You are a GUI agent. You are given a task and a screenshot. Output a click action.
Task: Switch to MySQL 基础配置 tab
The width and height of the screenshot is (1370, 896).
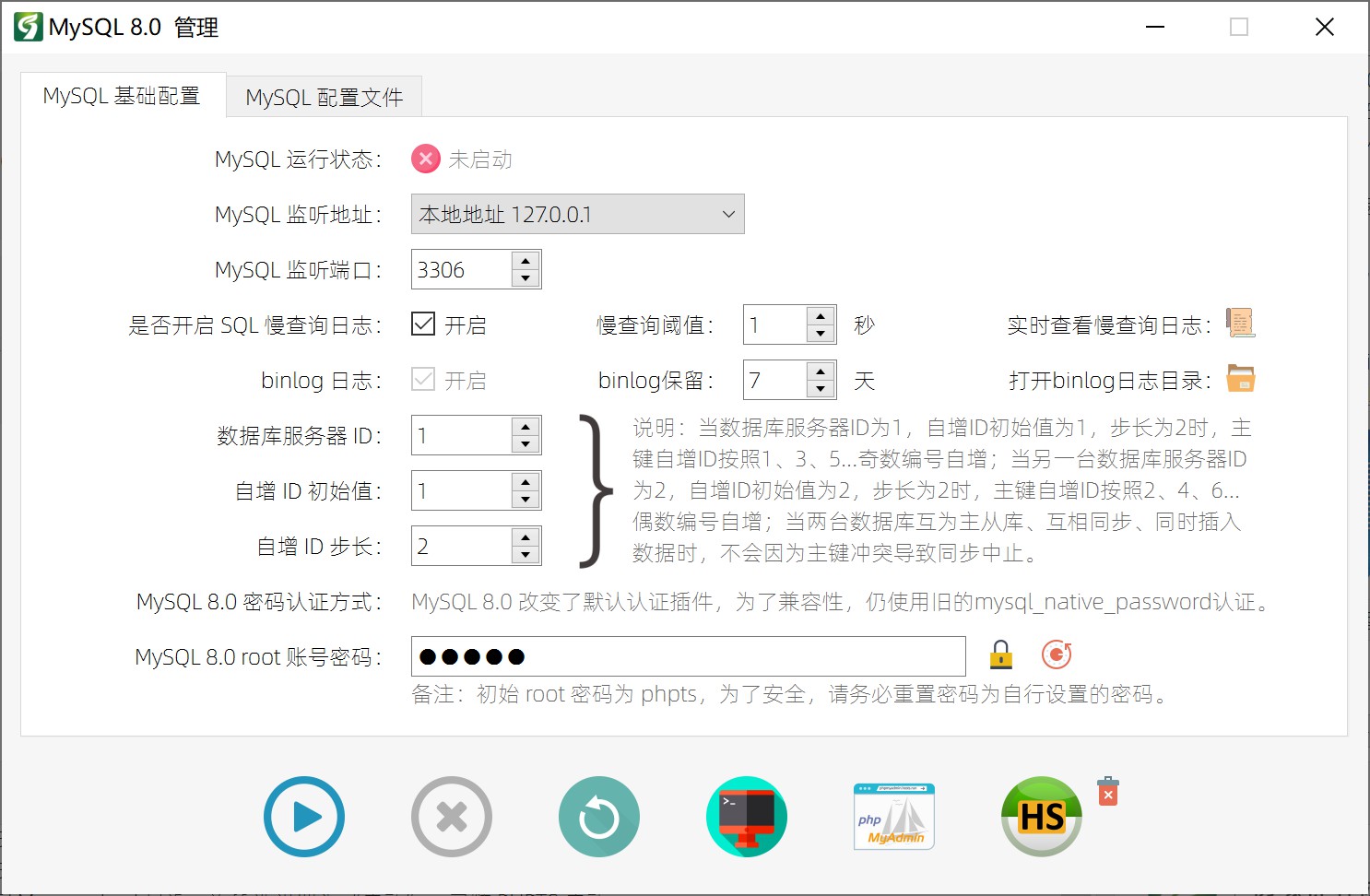tap(123, 96)
